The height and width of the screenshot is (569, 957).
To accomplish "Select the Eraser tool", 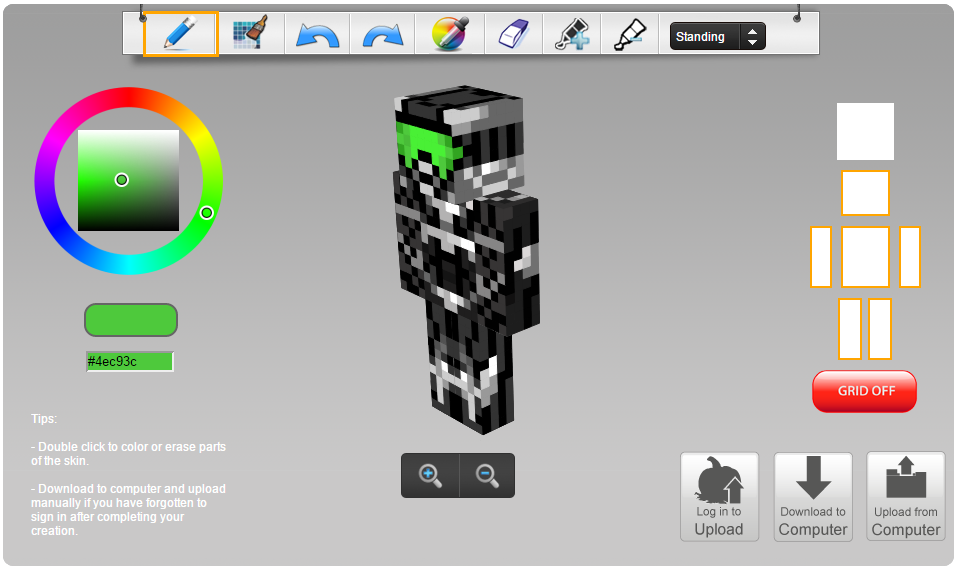I will click(512, 35).
